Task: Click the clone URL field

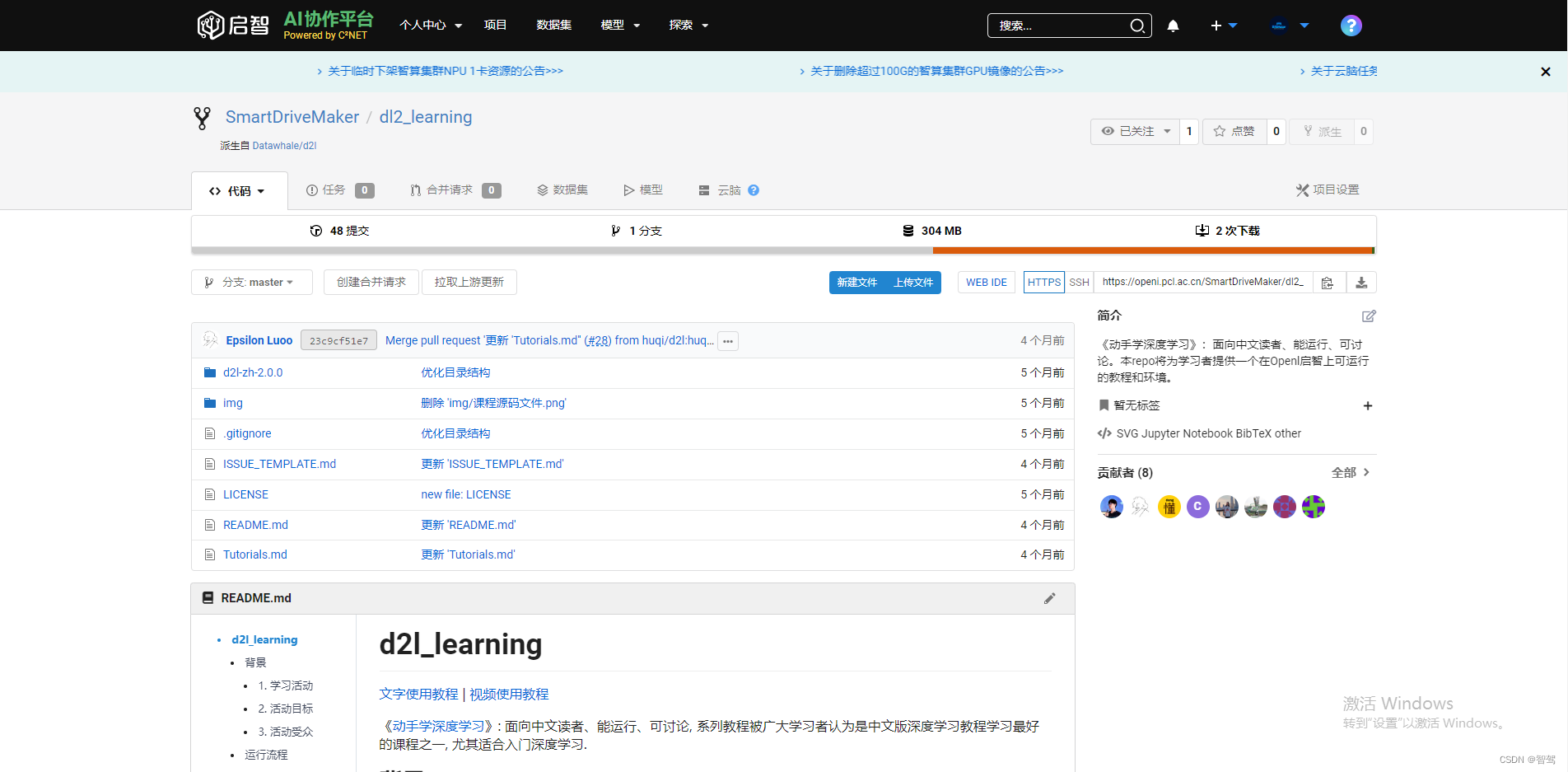Action: [x=1202, y=282]
